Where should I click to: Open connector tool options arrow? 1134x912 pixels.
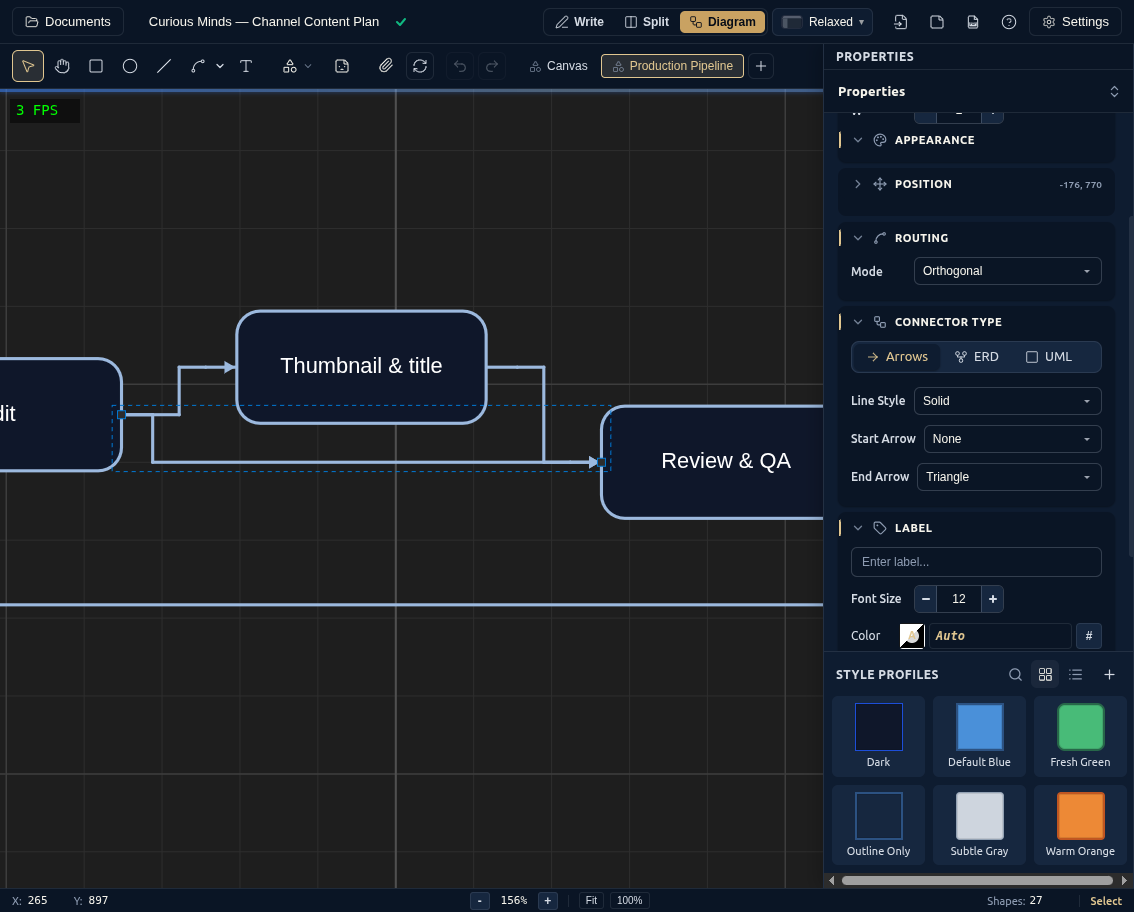(x=220, y=66)
